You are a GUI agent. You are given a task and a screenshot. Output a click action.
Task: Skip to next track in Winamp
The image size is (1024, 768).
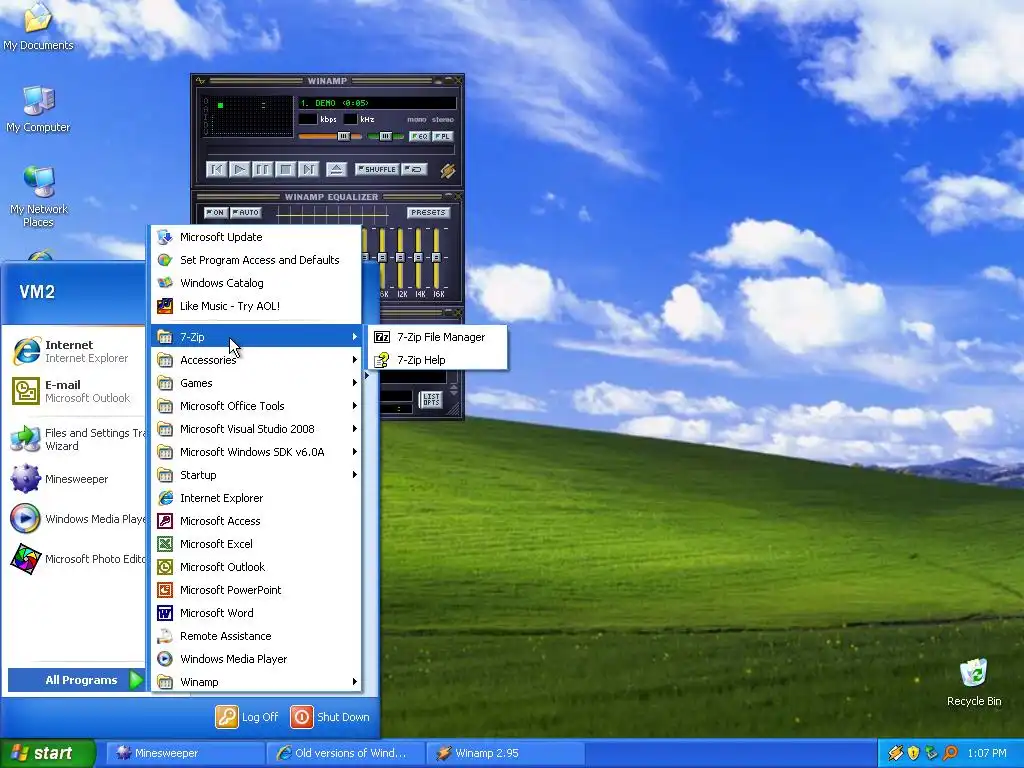point(308,169)
